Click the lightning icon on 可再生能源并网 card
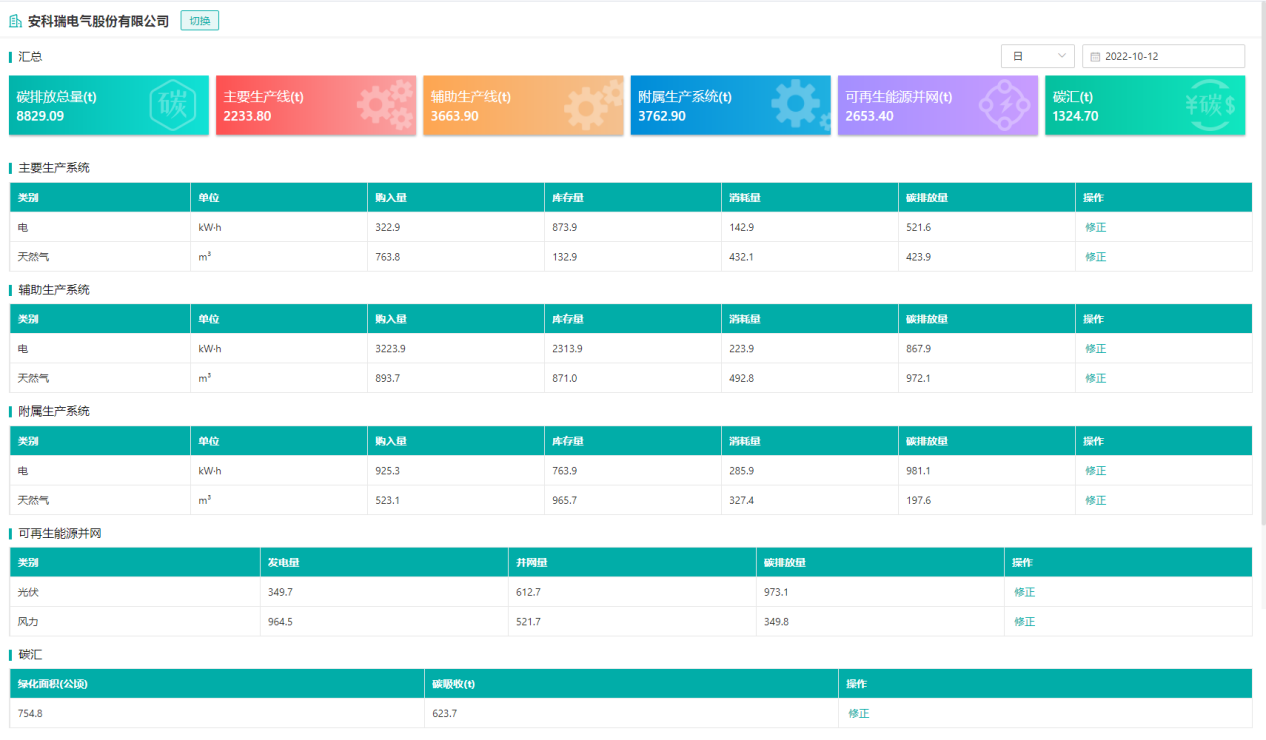Screen dimensions: 1266x740 1004,104
